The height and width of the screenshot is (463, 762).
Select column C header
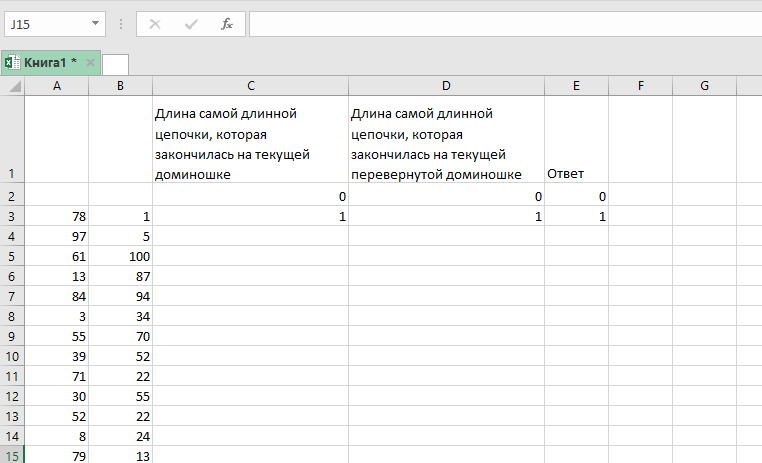pyautogui.click(x=250, y=86)
